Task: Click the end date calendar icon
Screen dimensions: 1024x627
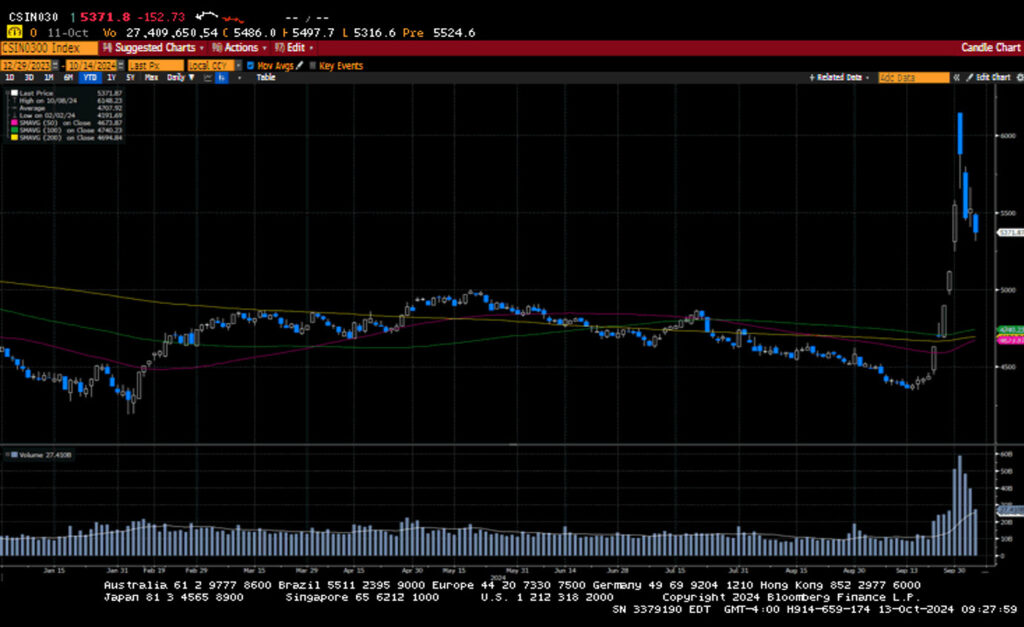Action: [119, 66]
